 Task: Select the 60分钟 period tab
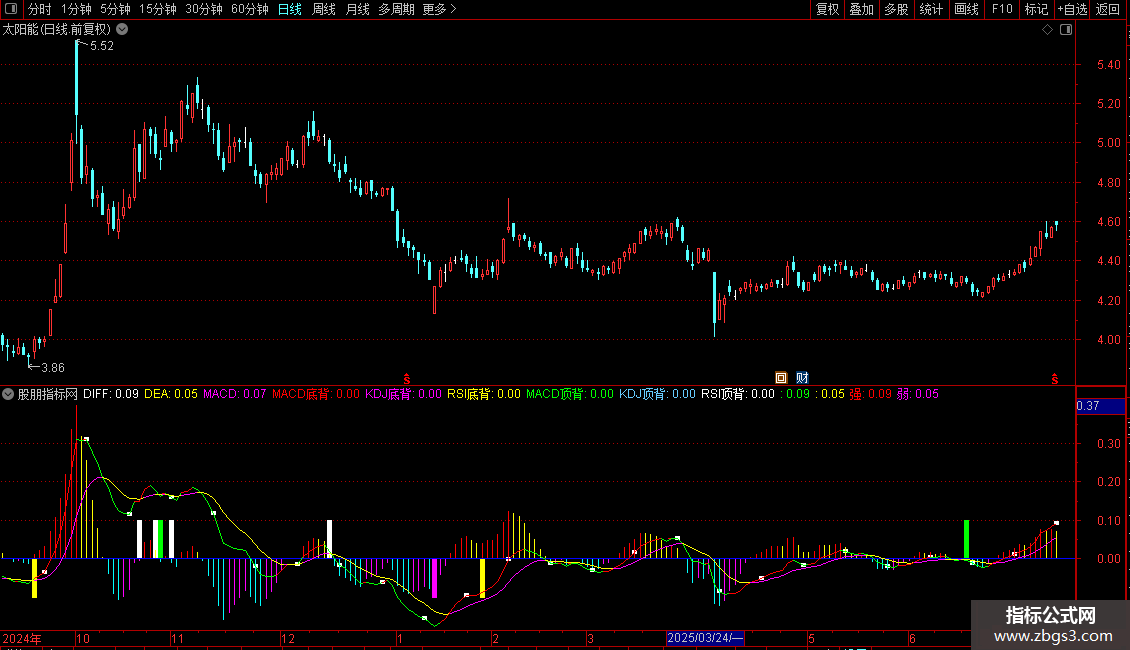(249, 9)
